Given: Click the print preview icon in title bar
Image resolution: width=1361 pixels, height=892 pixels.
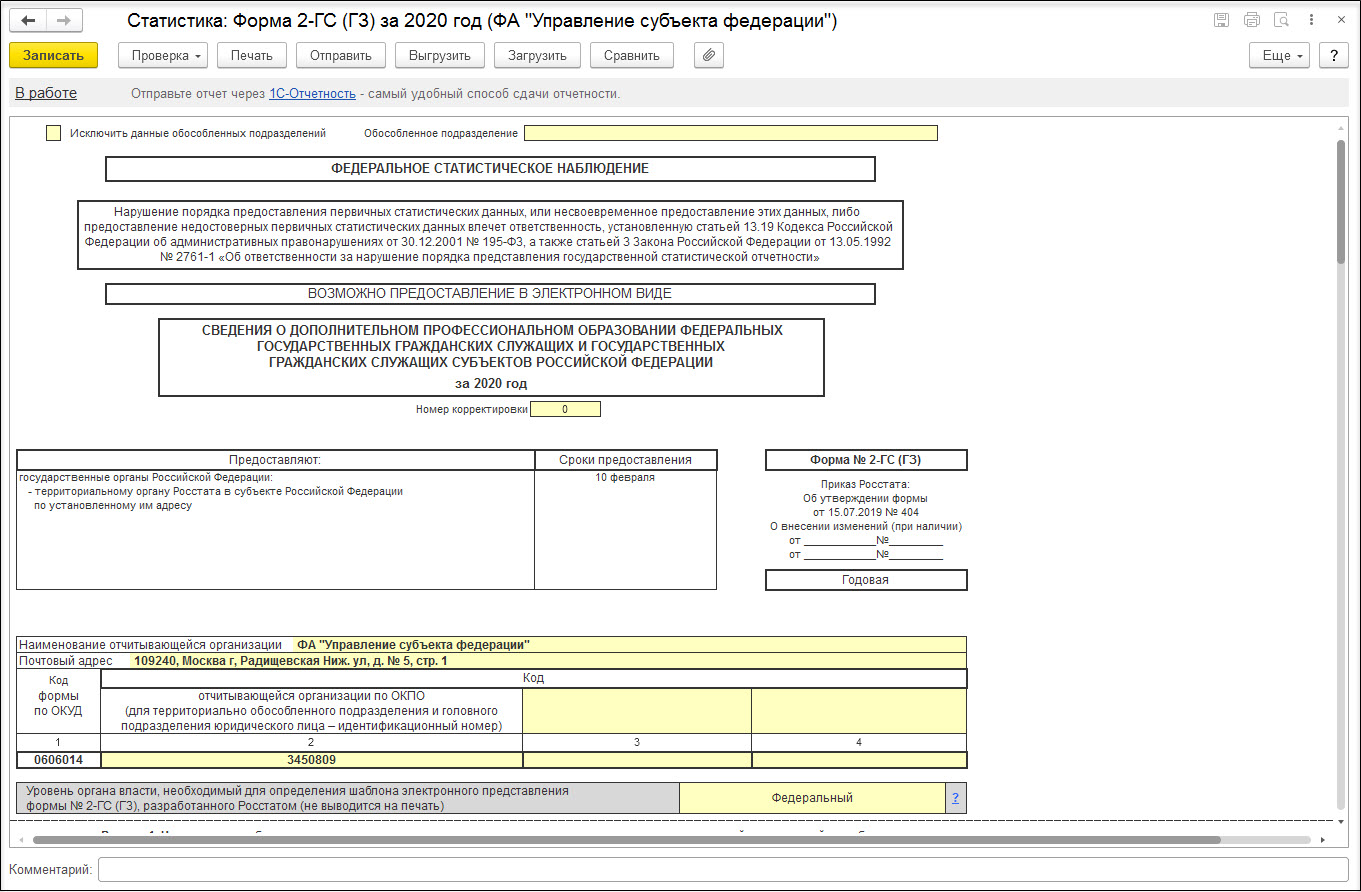Looking at the screenshot, I should [x=1281, y=20].
